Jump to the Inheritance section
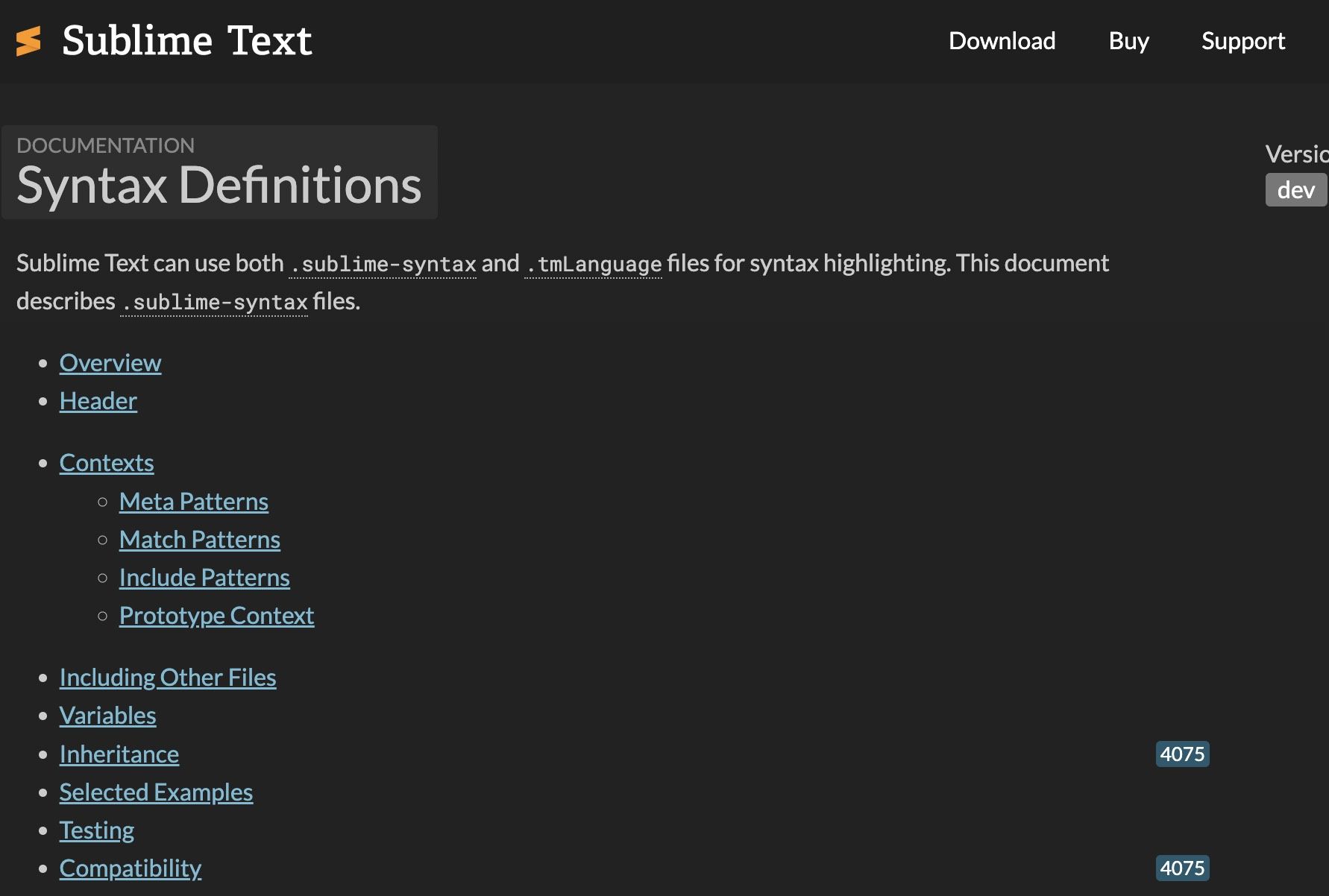The height and width of the screenshot is (896, 1329). pyautogui.click(x=119, y=754)
